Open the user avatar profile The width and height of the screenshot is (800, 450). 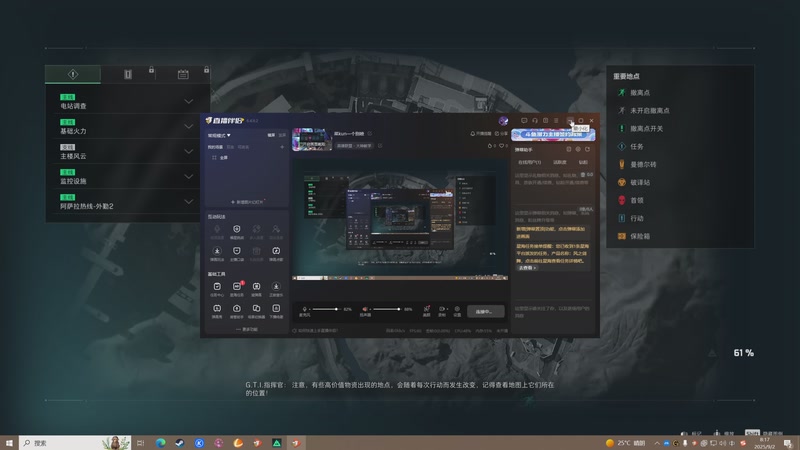coord(503,121)
